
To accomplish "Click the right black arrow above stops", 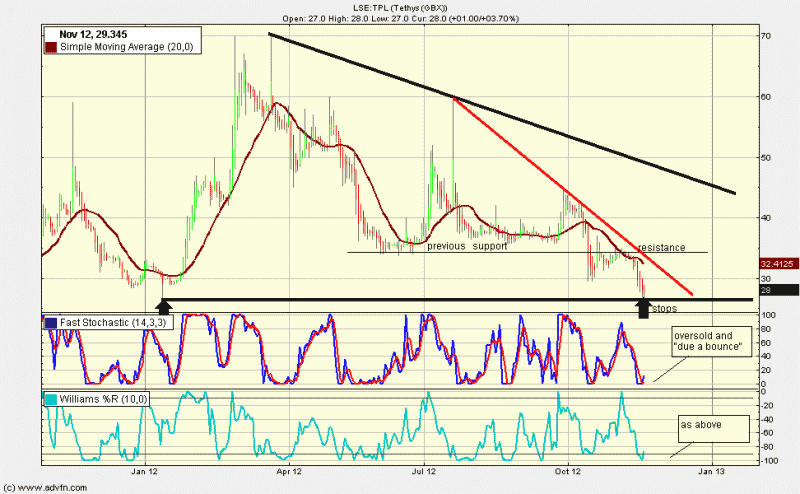I will [x=642, y=305].
